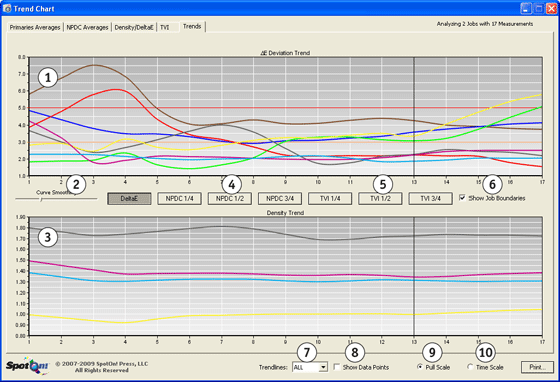The width and height of the screenshot is (560, 382).
Task: Open the TVI tab
Action: coord(165,27)
